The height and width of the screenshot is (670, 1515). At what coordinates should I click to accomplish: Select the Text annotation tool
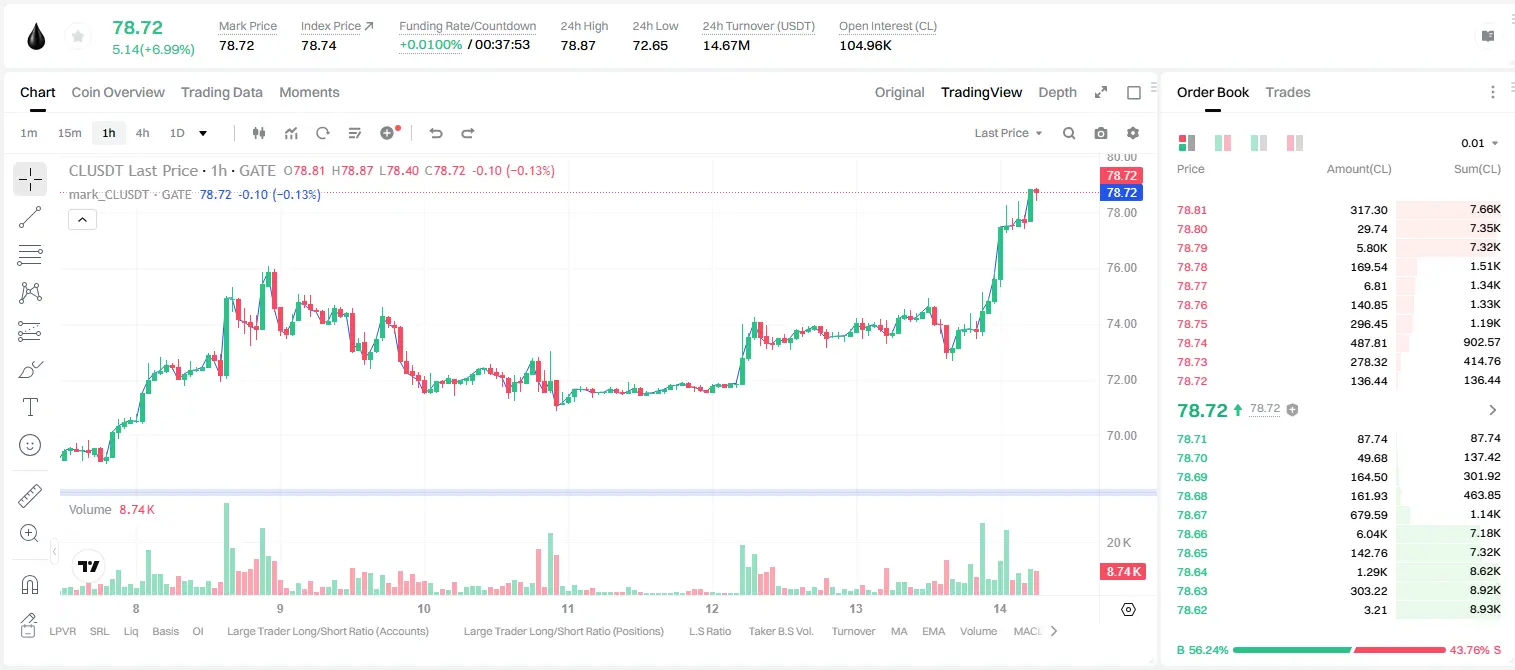pos(30,407)
